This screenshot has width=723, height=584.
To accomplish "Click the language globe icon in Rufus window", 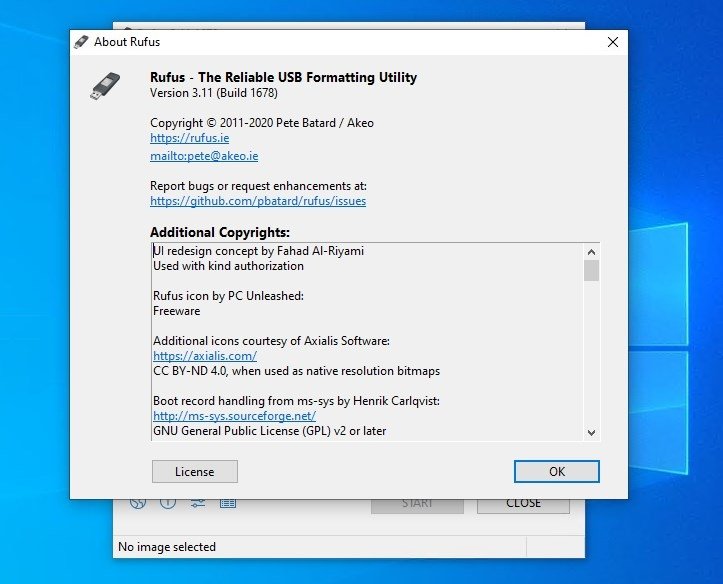I will pos(138,503).
